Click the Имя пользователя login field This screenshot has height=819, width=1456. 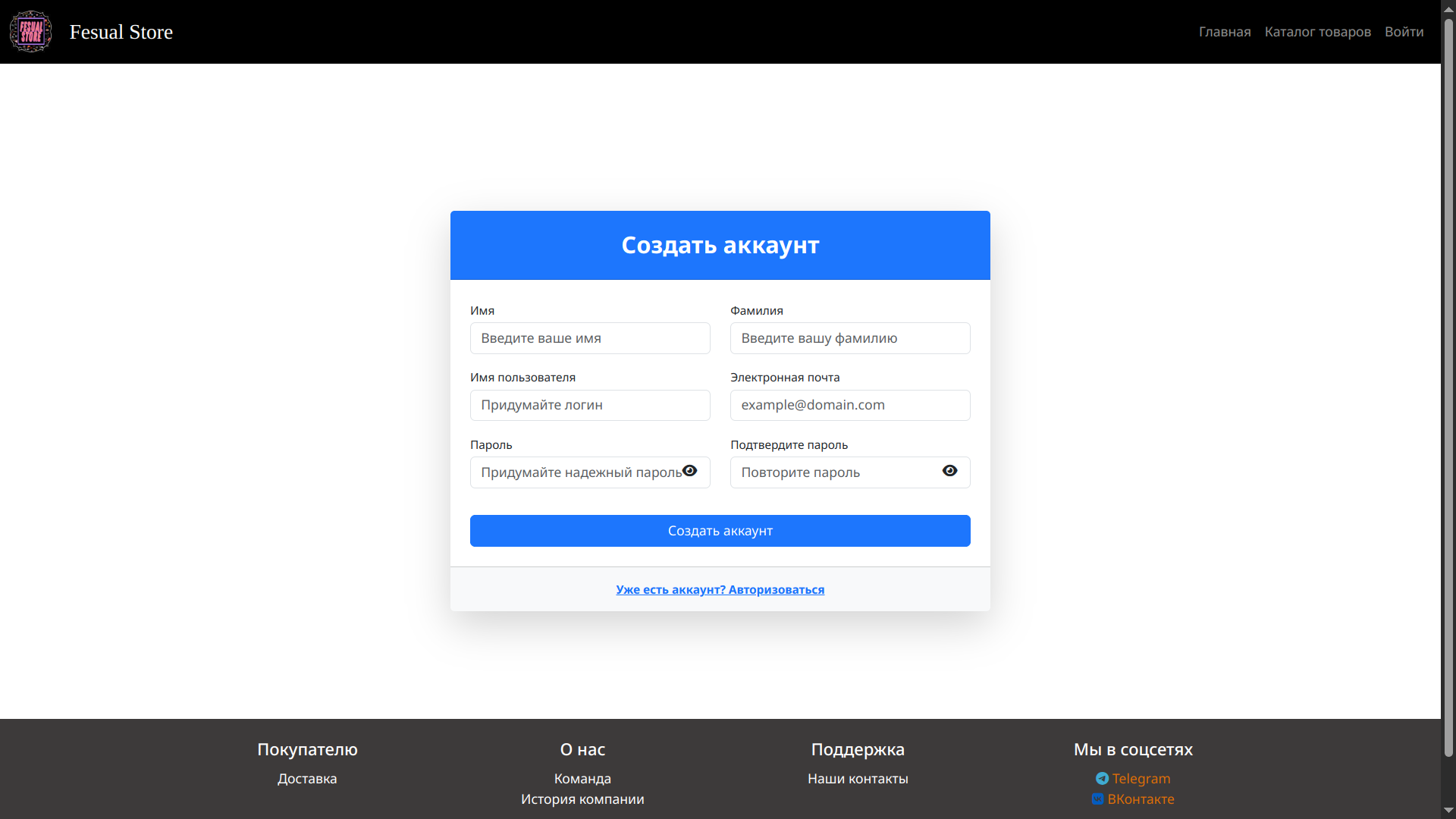point(590,405)
